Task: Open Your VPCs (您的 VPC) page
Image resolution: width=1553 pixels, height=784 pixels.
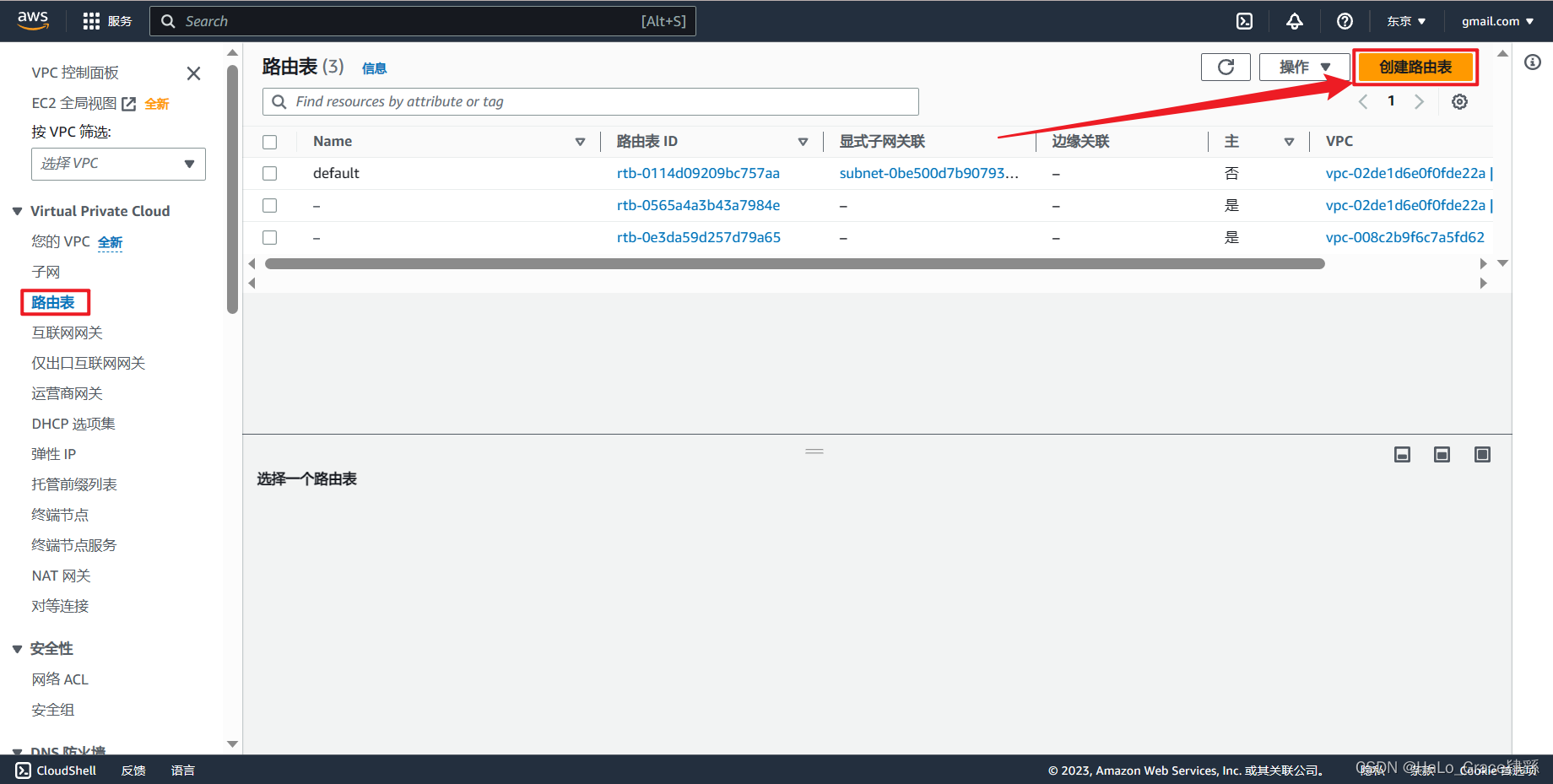Action: pyautogui.click(x=61, y=241)
